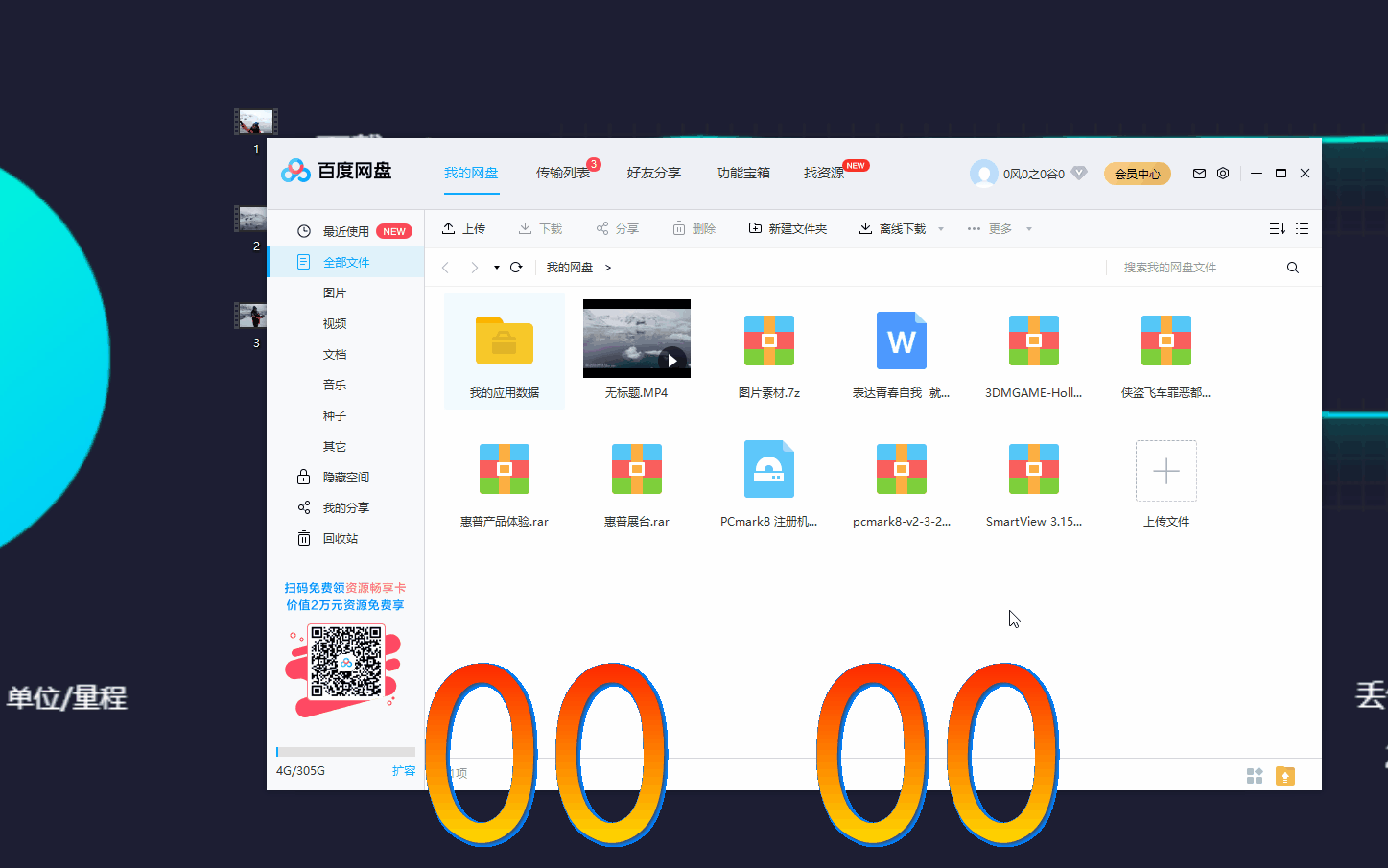The height and width of the screenshot is (868, 1388).
Task: Filter by 图片 category
Action: [335, 293]
